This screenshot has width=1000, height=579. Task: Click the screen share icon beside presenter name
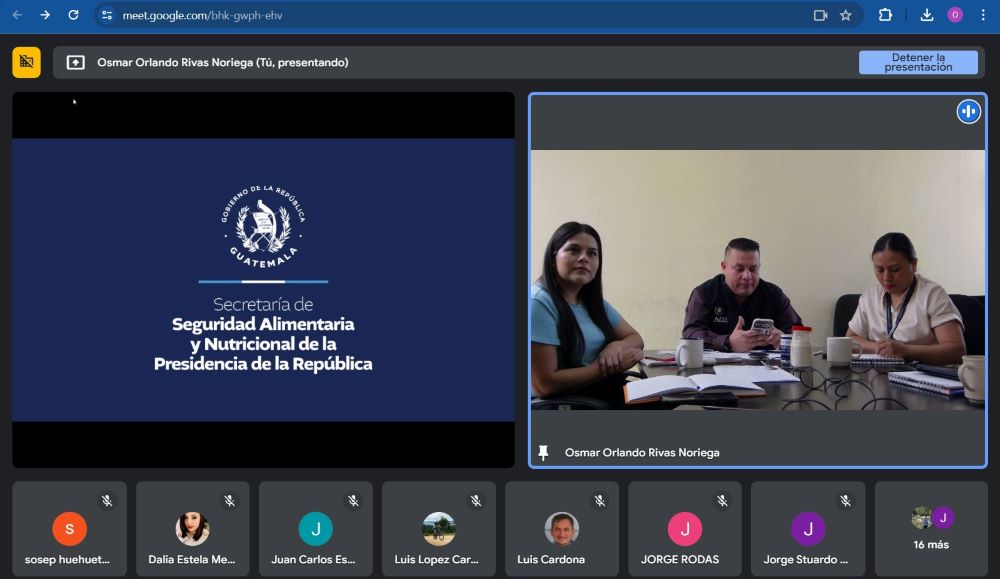pyautogui.click(x=75, y=62)
